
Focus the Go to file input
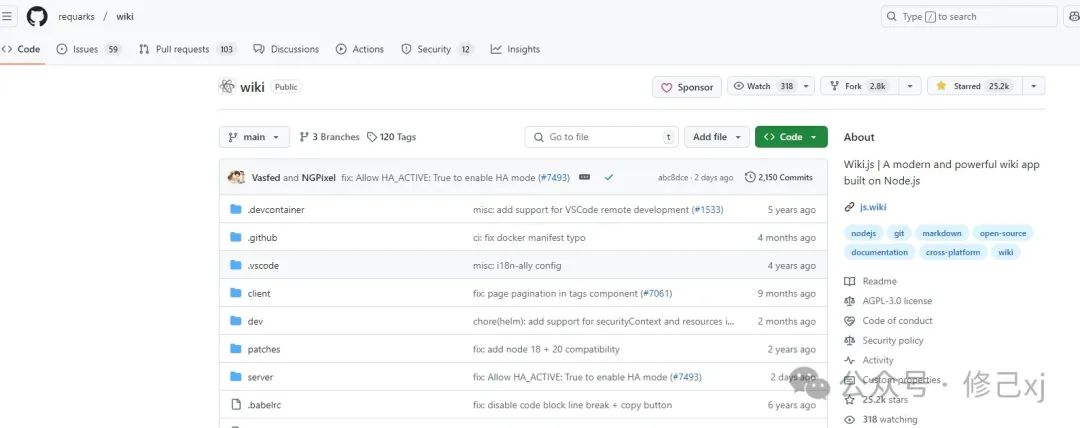point(601,137)
